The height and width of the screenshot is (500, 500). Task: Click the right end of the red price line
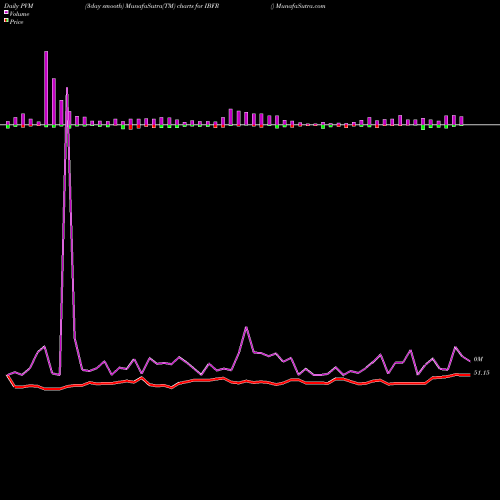[x=469, y=375]
